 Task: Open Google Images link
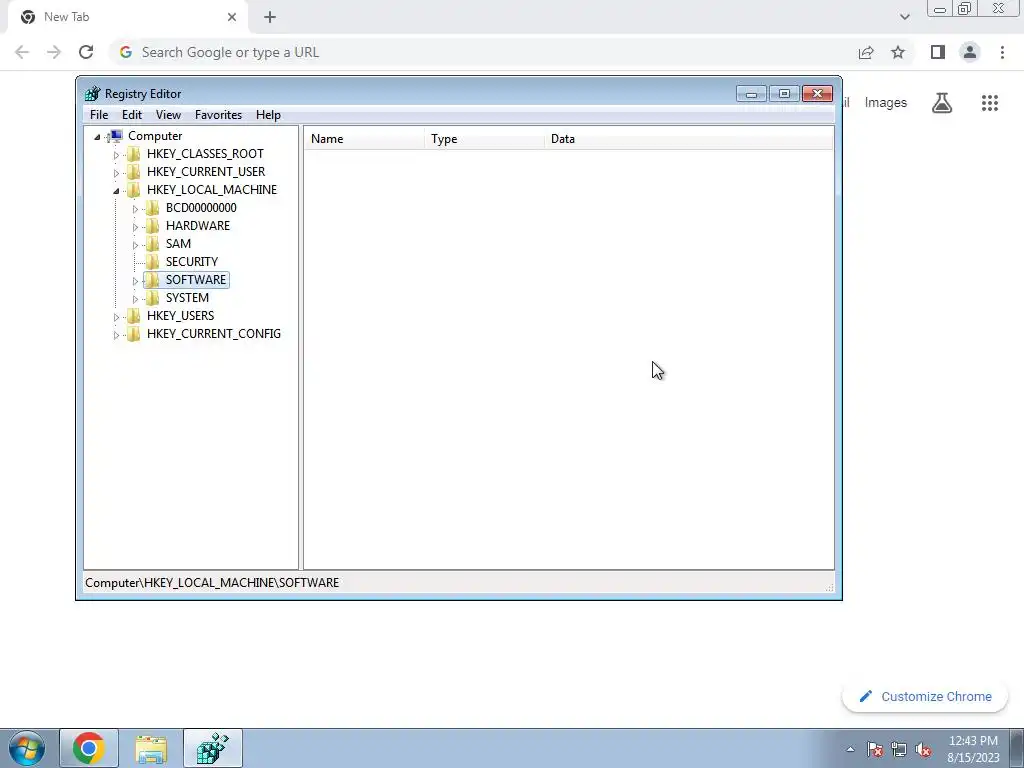coord(886,103)
